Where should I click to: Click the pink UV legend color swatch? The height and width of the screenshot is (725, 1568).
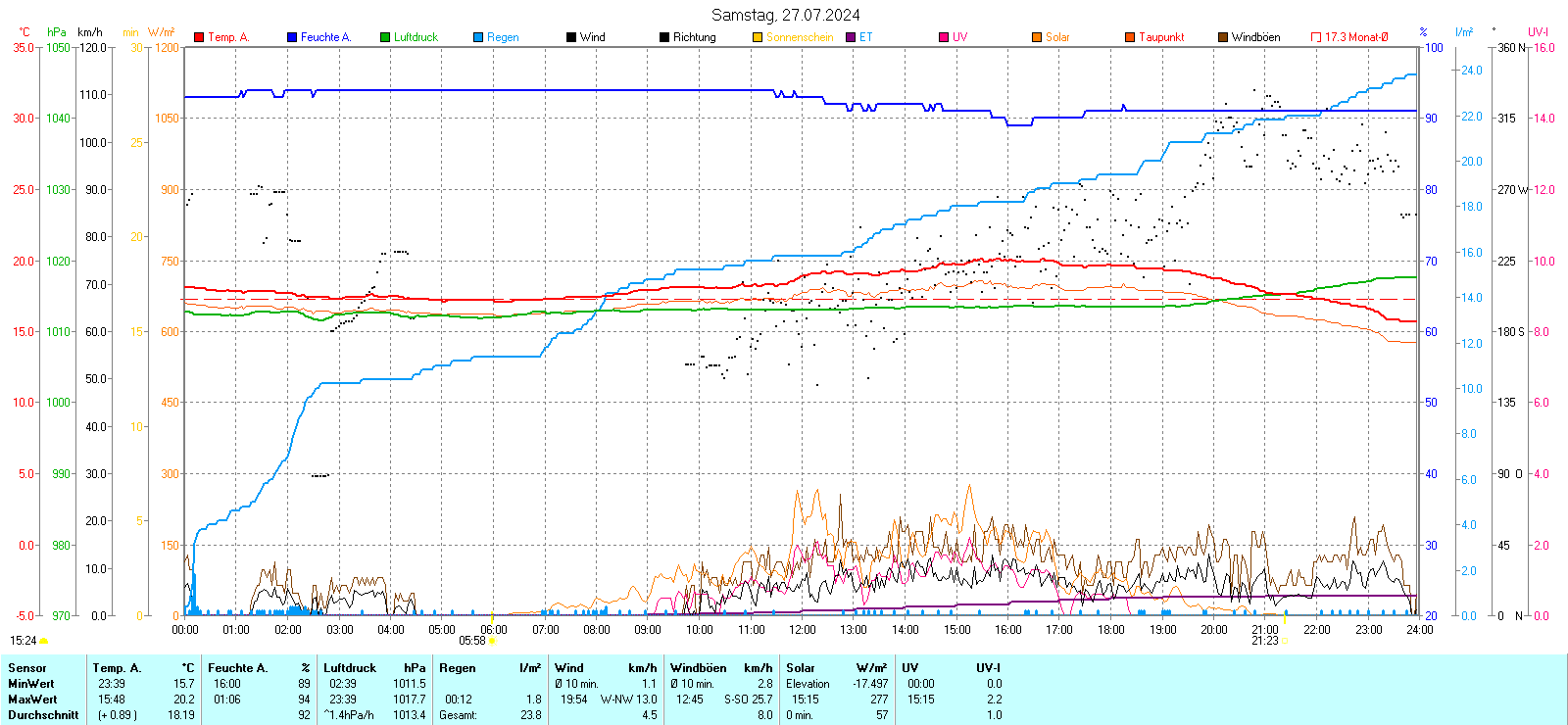pos(944,37)
